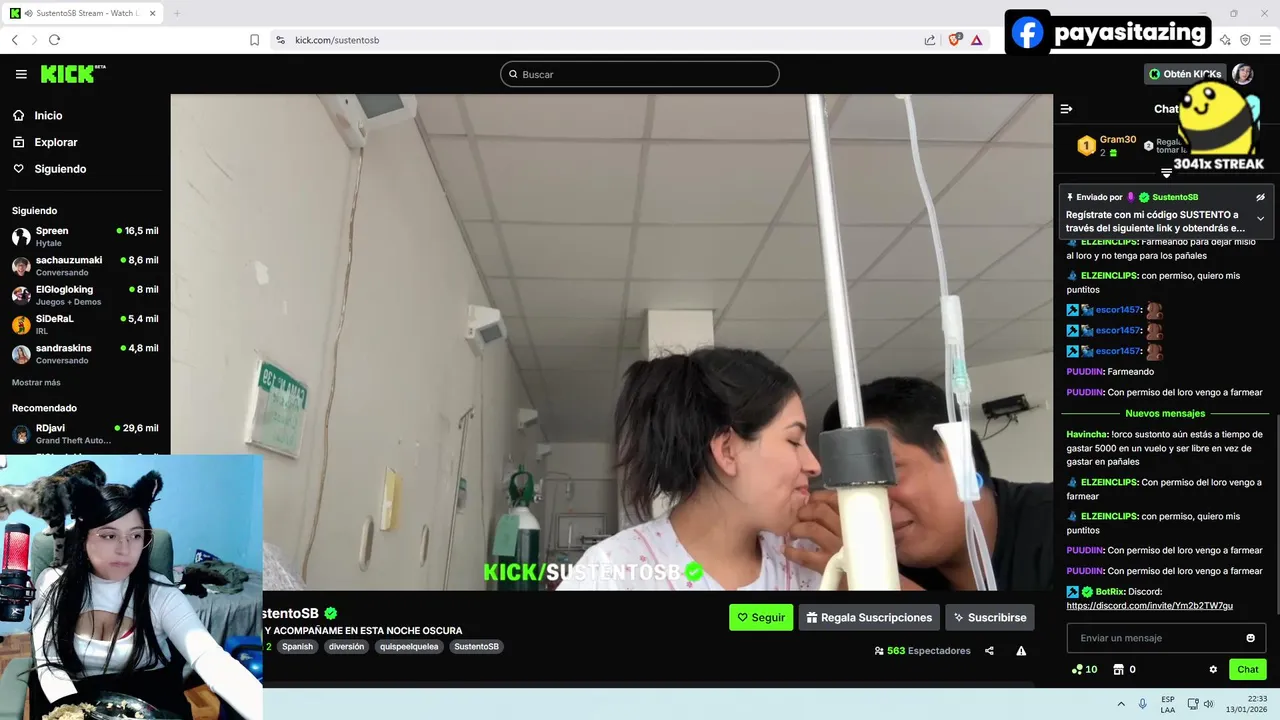Open Siguiendo in sidebar

(x=50, y=169)
